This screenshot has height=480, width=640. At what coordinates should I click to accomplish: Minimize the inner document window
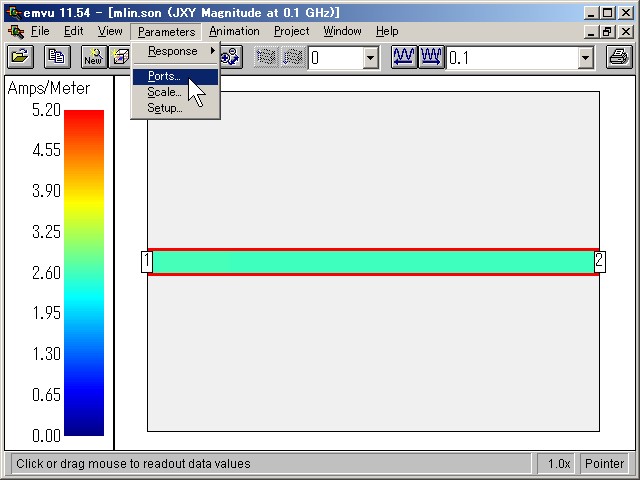591,31
